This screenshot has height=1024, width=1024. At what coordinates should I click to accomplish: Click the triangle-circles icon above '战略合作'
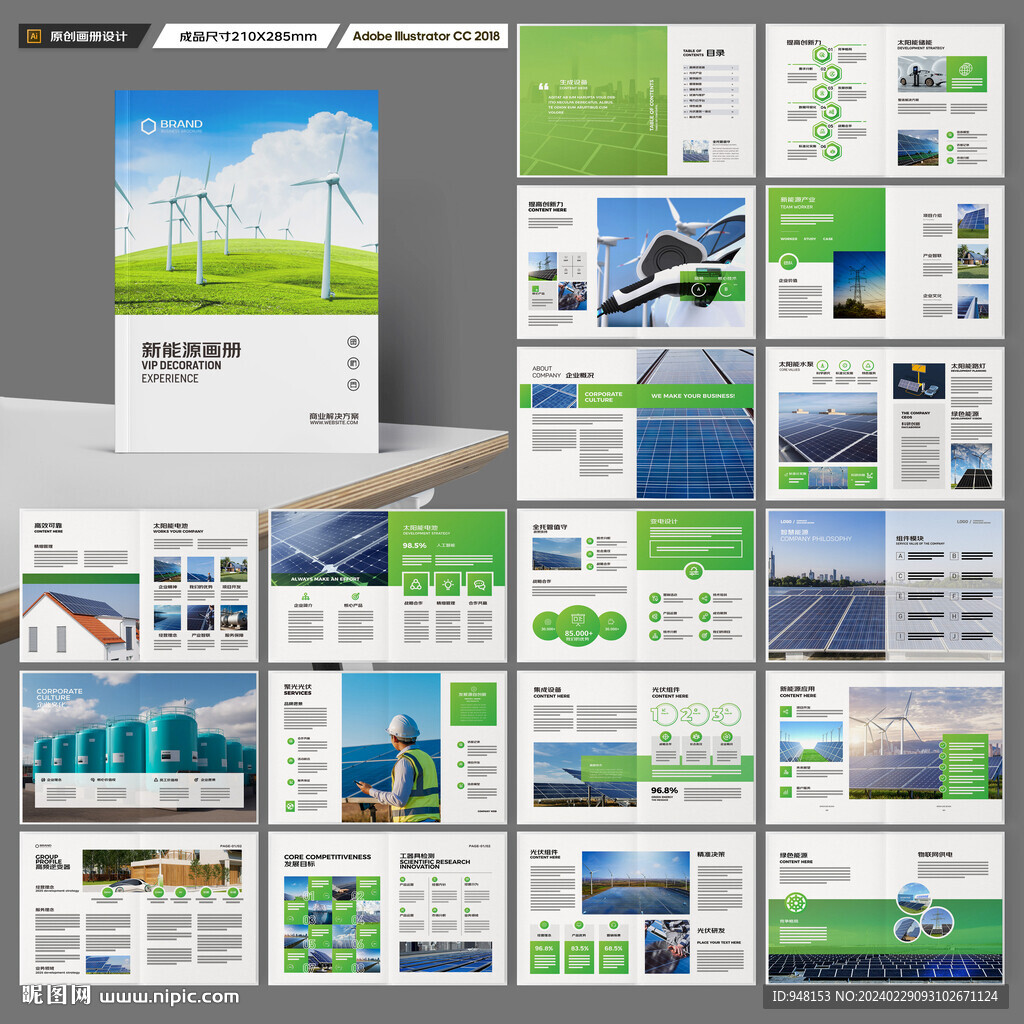(x=416, y=584)
